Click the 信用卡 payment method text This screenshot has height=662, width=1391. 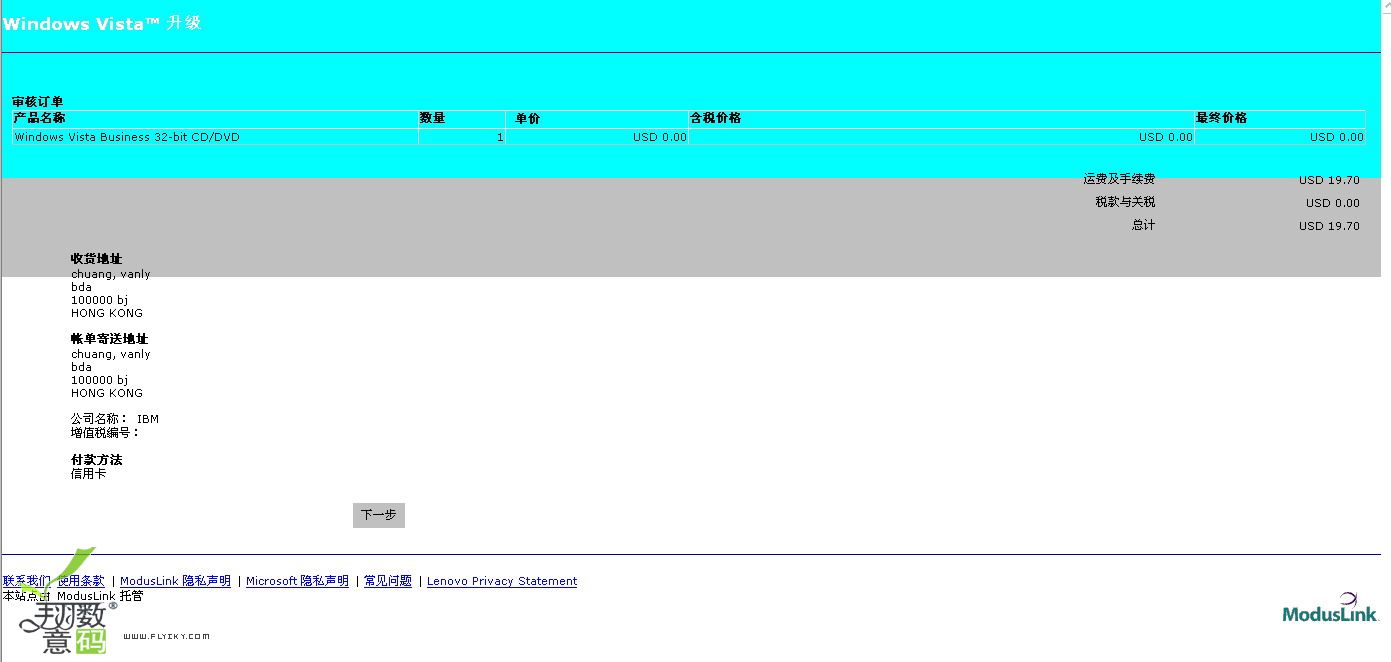(x=89, y=474)
